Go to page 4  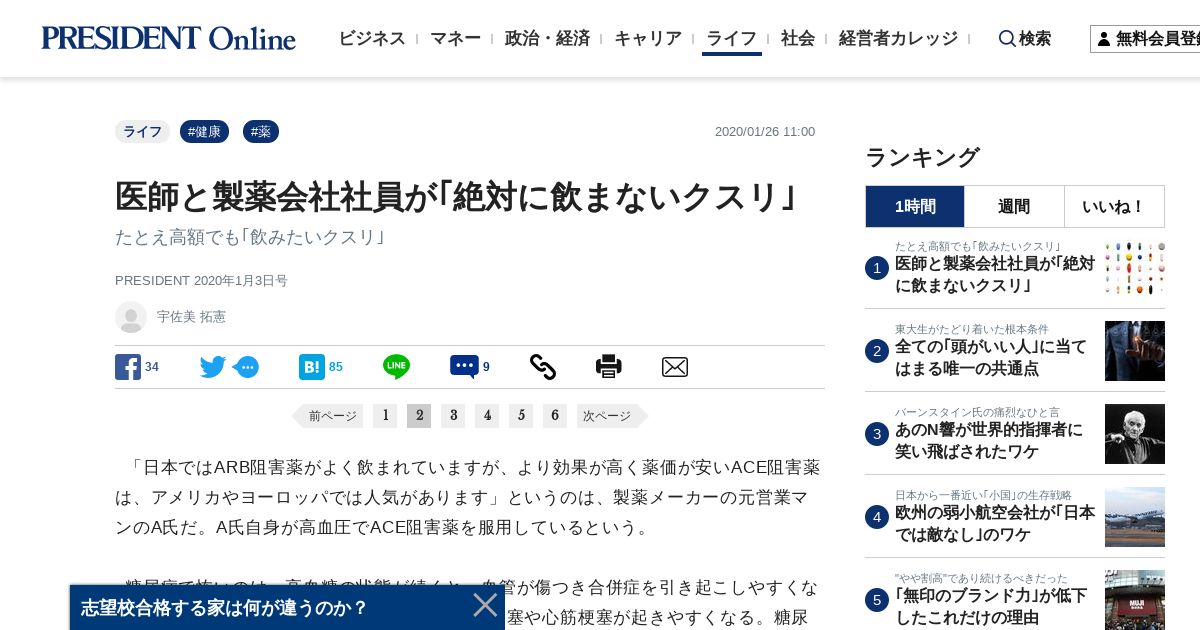[487, 416]
